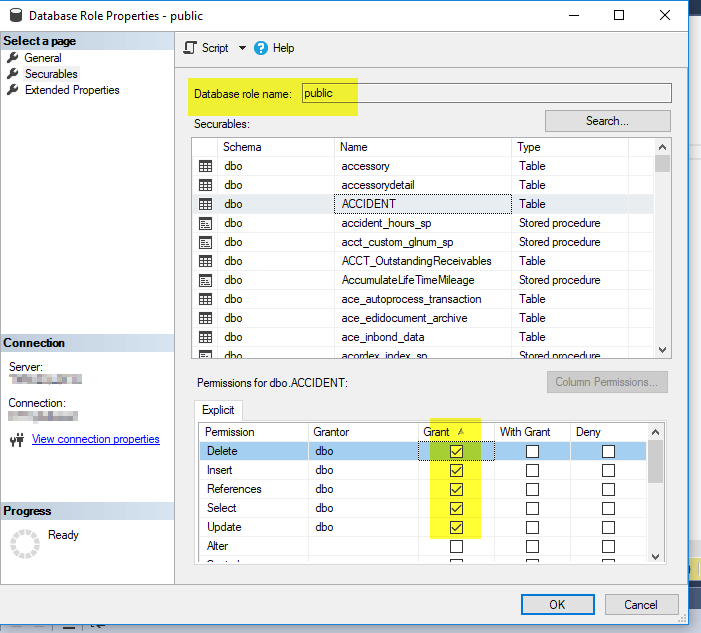Open the Script dropdown arrow
This screenshot has width=701, height=633.
242,48
